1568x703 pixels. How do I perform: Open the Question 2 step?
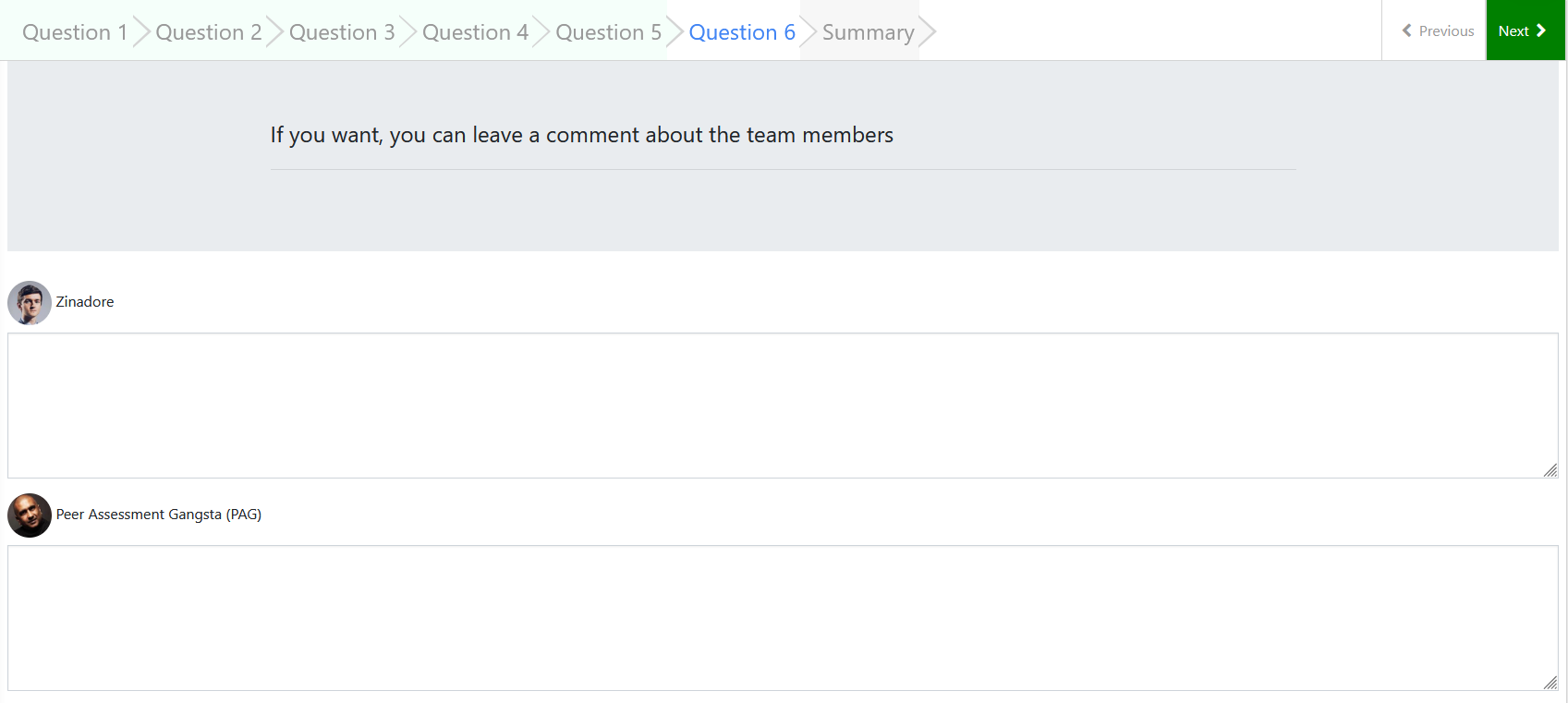pos(208,32)
